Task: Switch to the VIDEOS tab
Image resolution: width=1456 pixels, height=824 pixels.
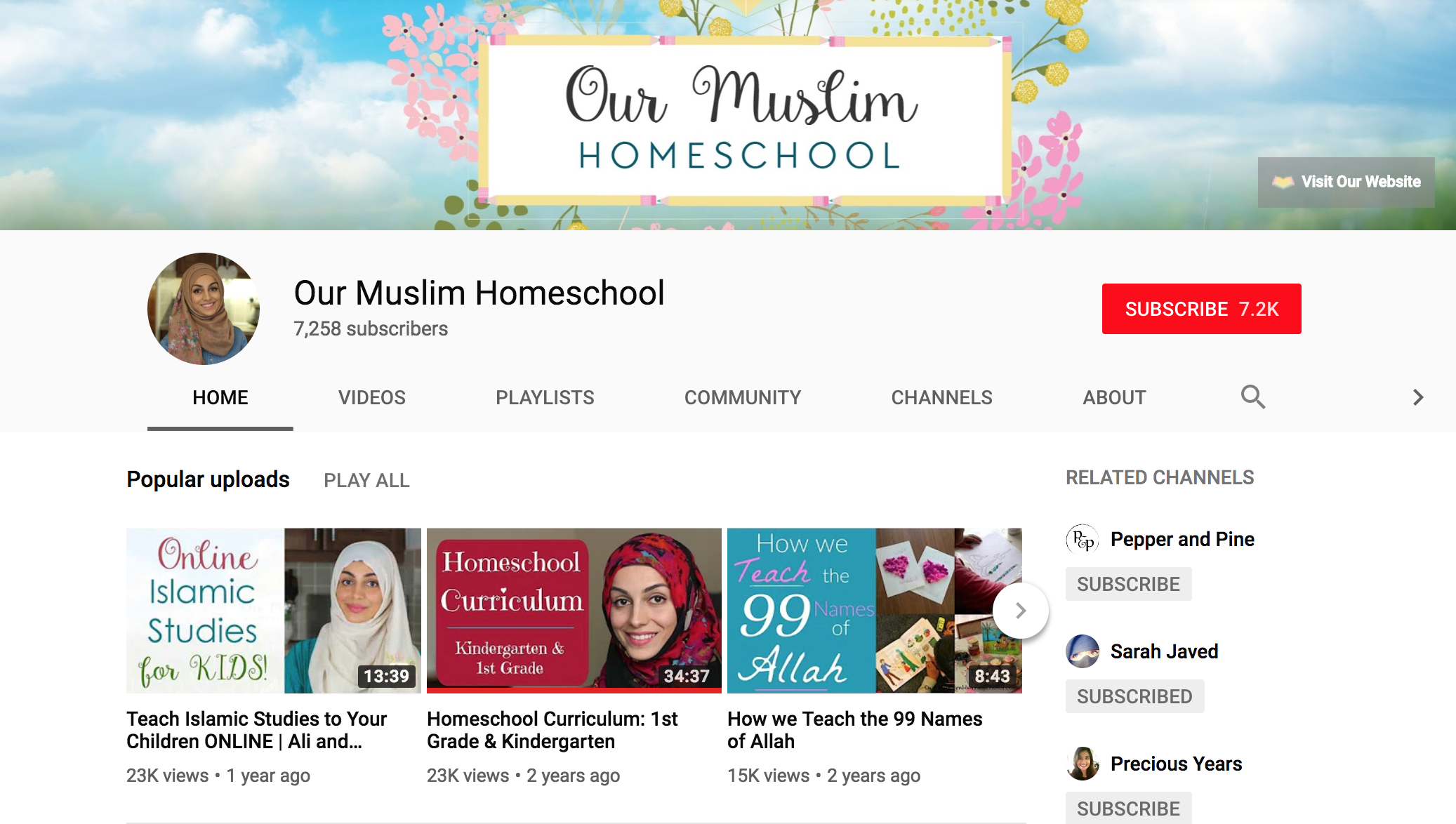Action: point(372,397)
